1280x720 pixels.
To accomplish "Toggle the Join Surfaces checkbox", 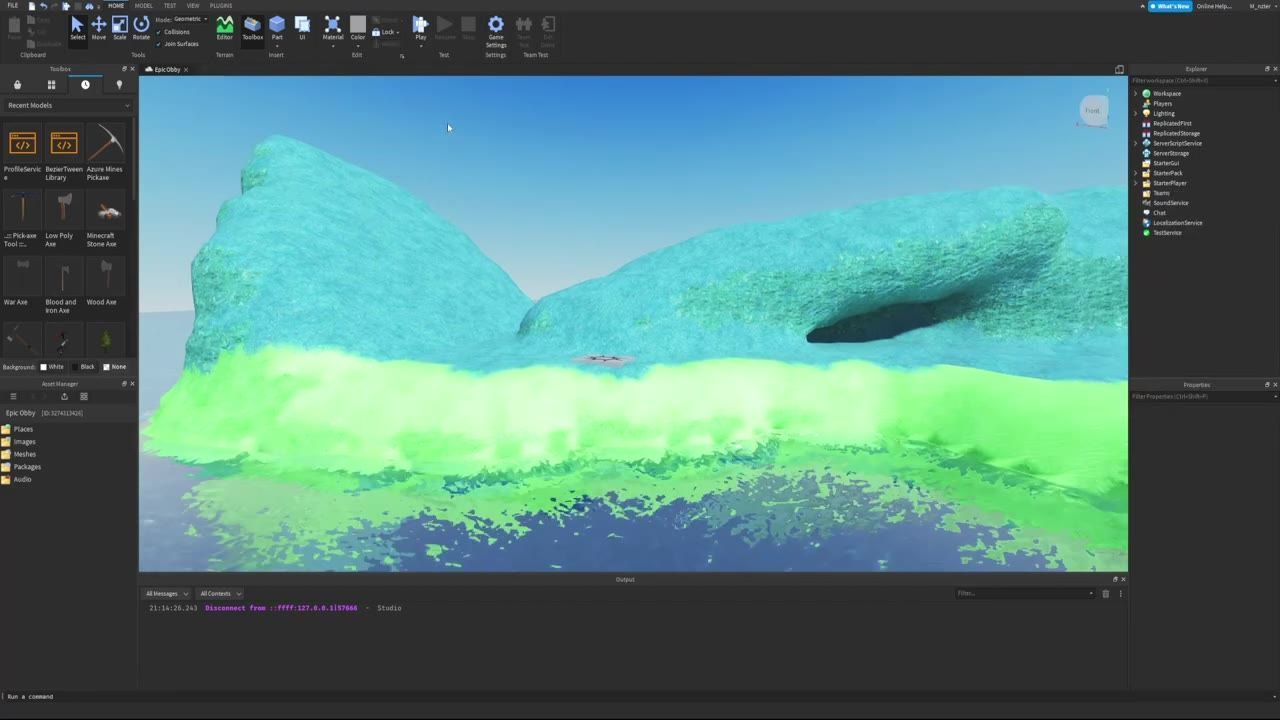I will pyautogui.click(x=159, y=44).
